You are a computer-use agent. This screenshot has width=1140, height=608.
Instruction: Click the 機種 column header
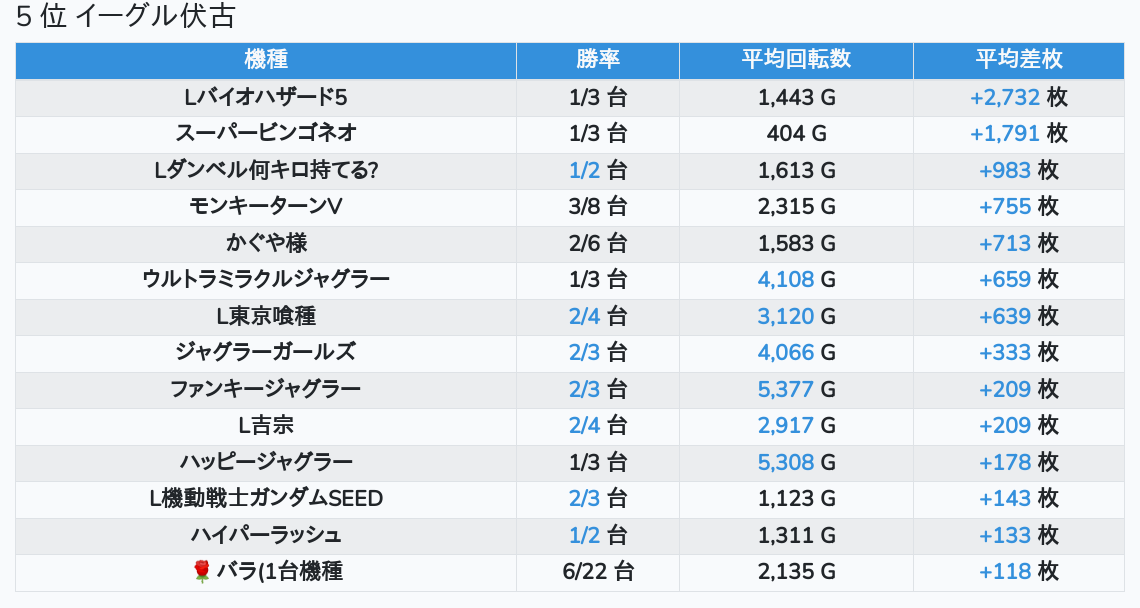[266, 60]
